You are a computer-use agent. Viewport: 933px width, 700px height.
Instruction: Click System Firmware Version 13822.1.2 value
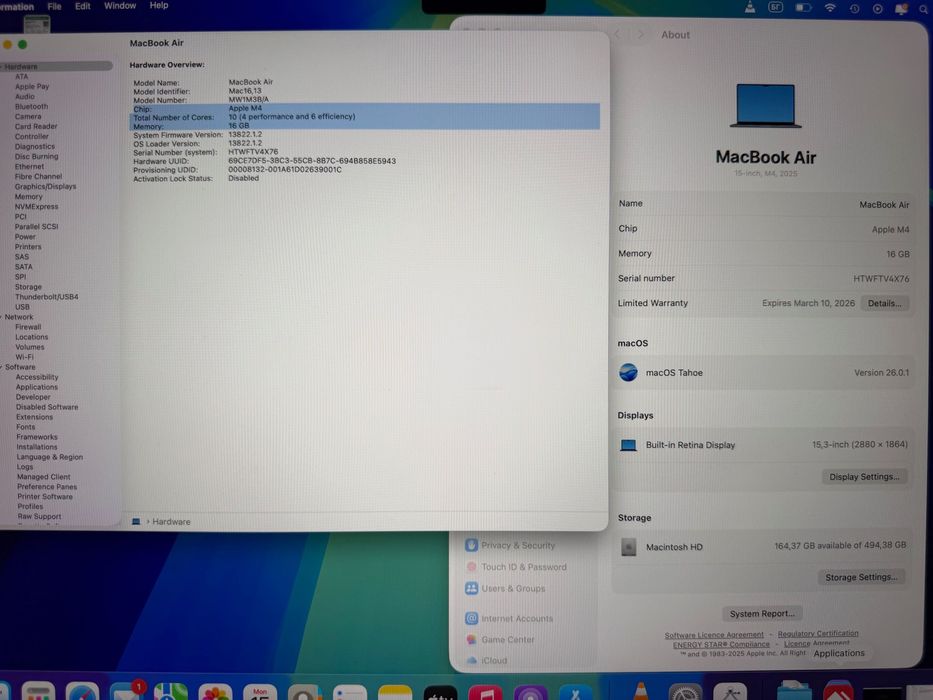pyautogui.click(x=245, y=135)
